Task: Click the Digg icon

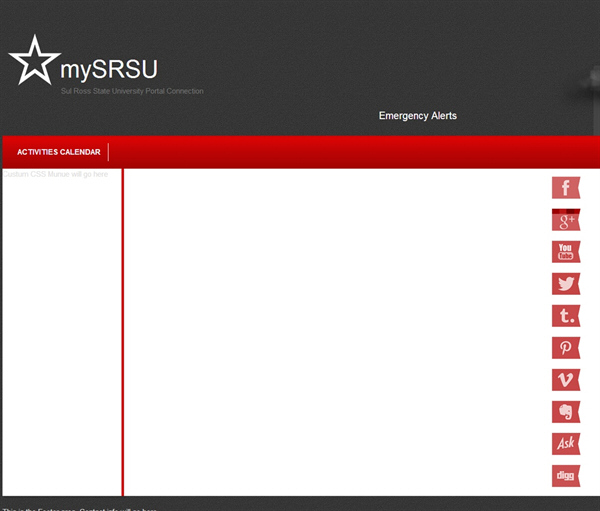Action: pos(566,476)
